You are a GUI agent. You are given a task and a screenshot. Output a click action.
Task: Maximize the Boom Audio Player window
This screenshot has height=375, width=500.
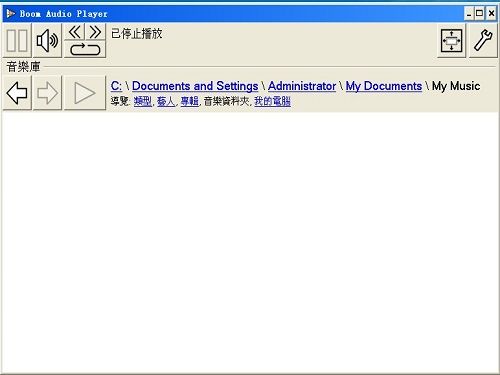click(479, 14)
